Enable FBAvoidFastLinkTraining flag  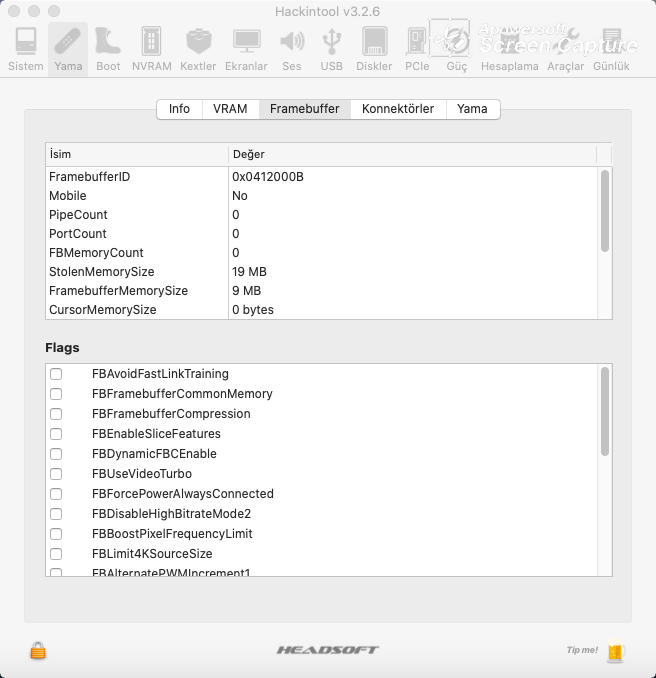[56, 374]
